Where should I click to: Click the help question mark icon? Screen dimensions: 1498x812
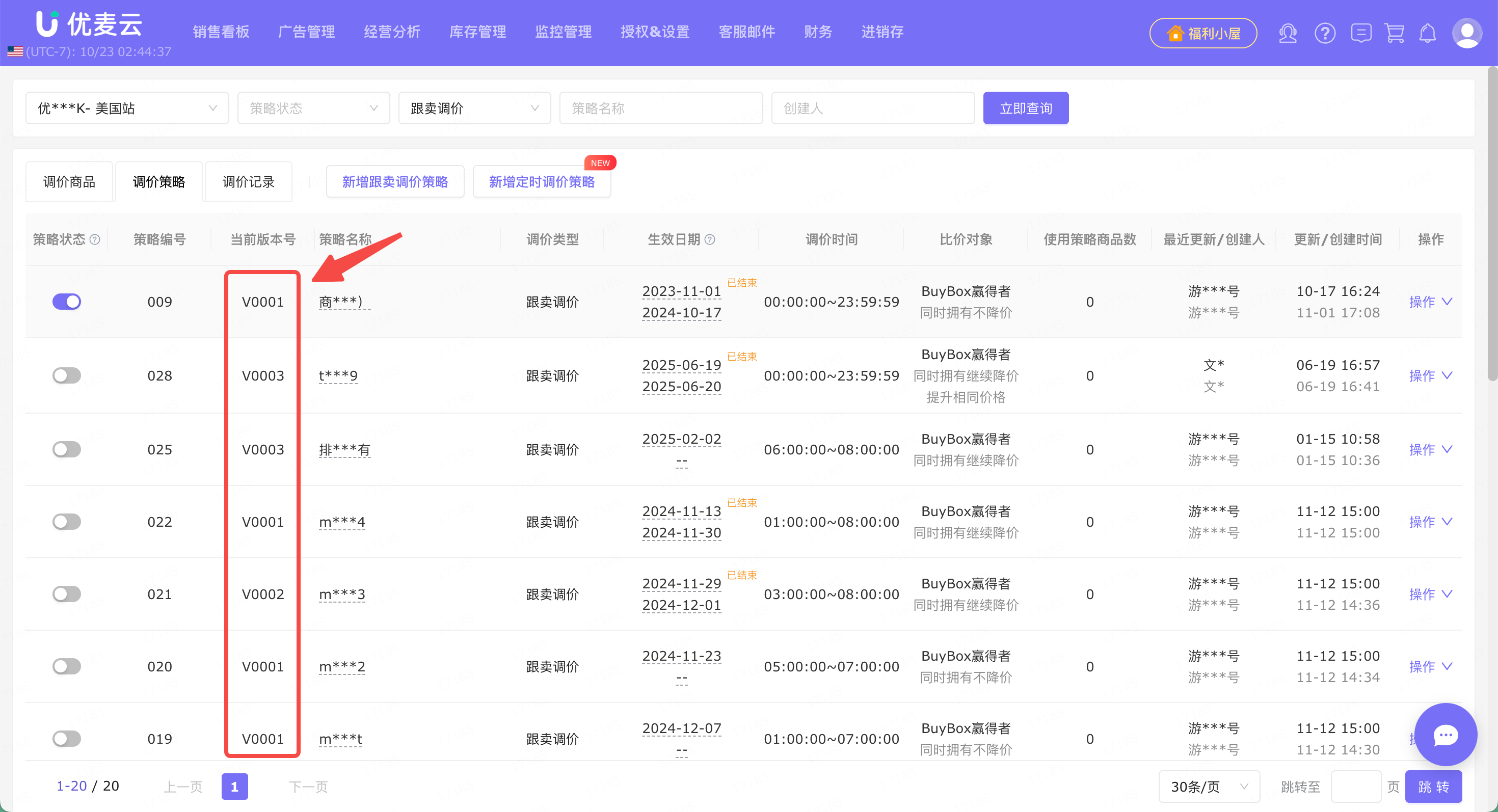tap(1325, 33)
